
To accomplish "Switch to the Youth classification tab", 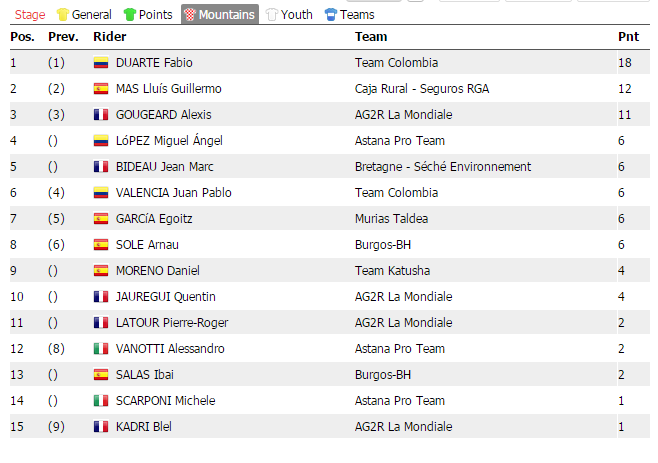I will coord(289,15).
